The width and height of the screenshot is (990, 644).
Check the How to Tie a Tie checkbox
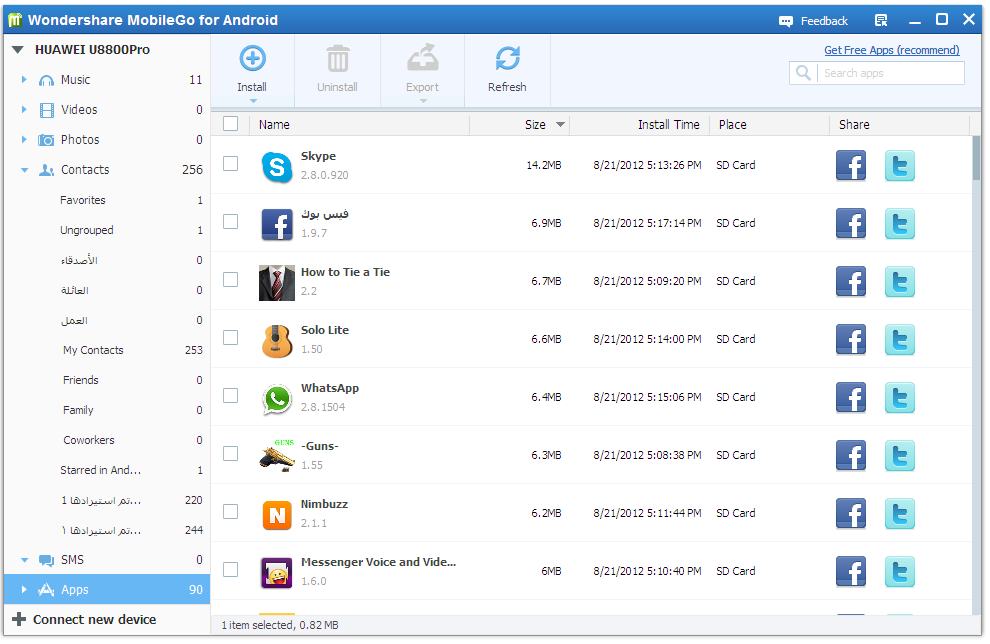point(230,280)
